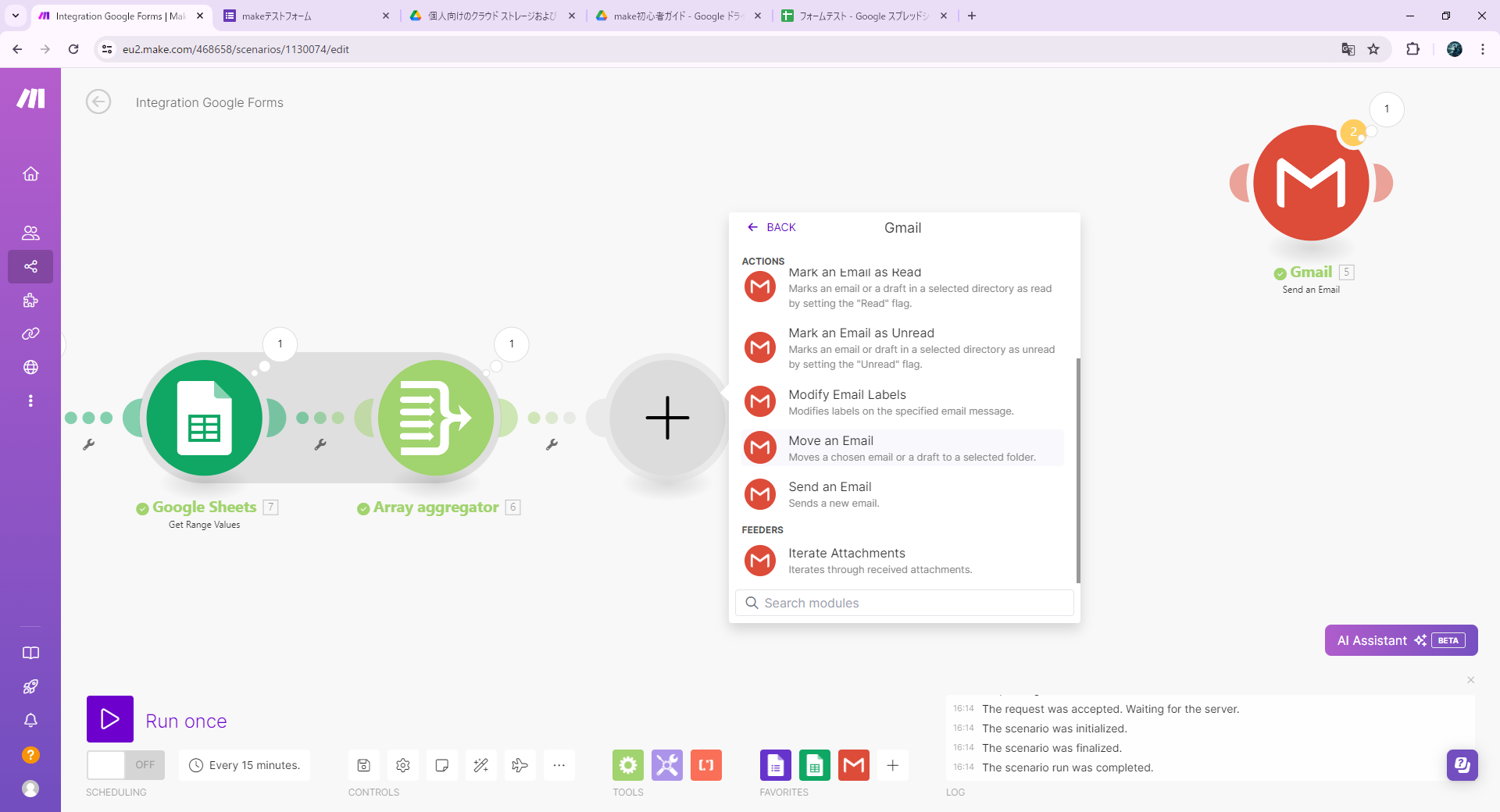Open the Make home logo
The width and height of the screenshot is (1500, 812).
(30, 98)
